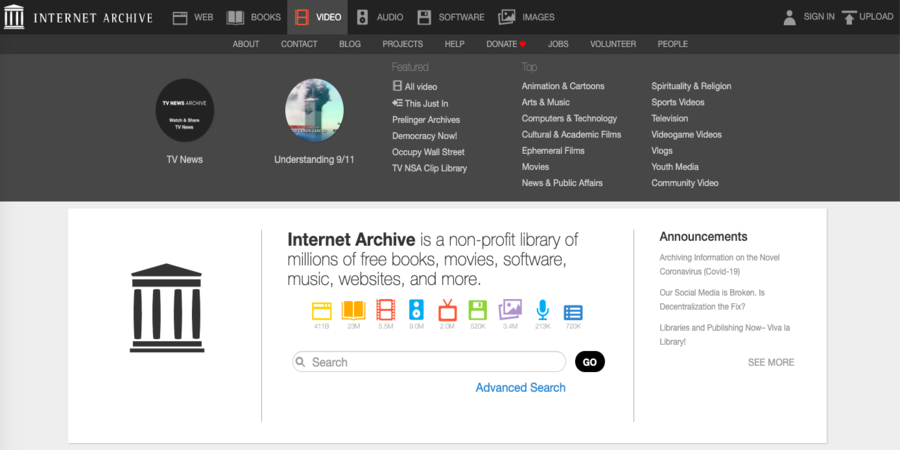Open the Animation & Cartoons category

pyautogui.click(x=563, y=86)
